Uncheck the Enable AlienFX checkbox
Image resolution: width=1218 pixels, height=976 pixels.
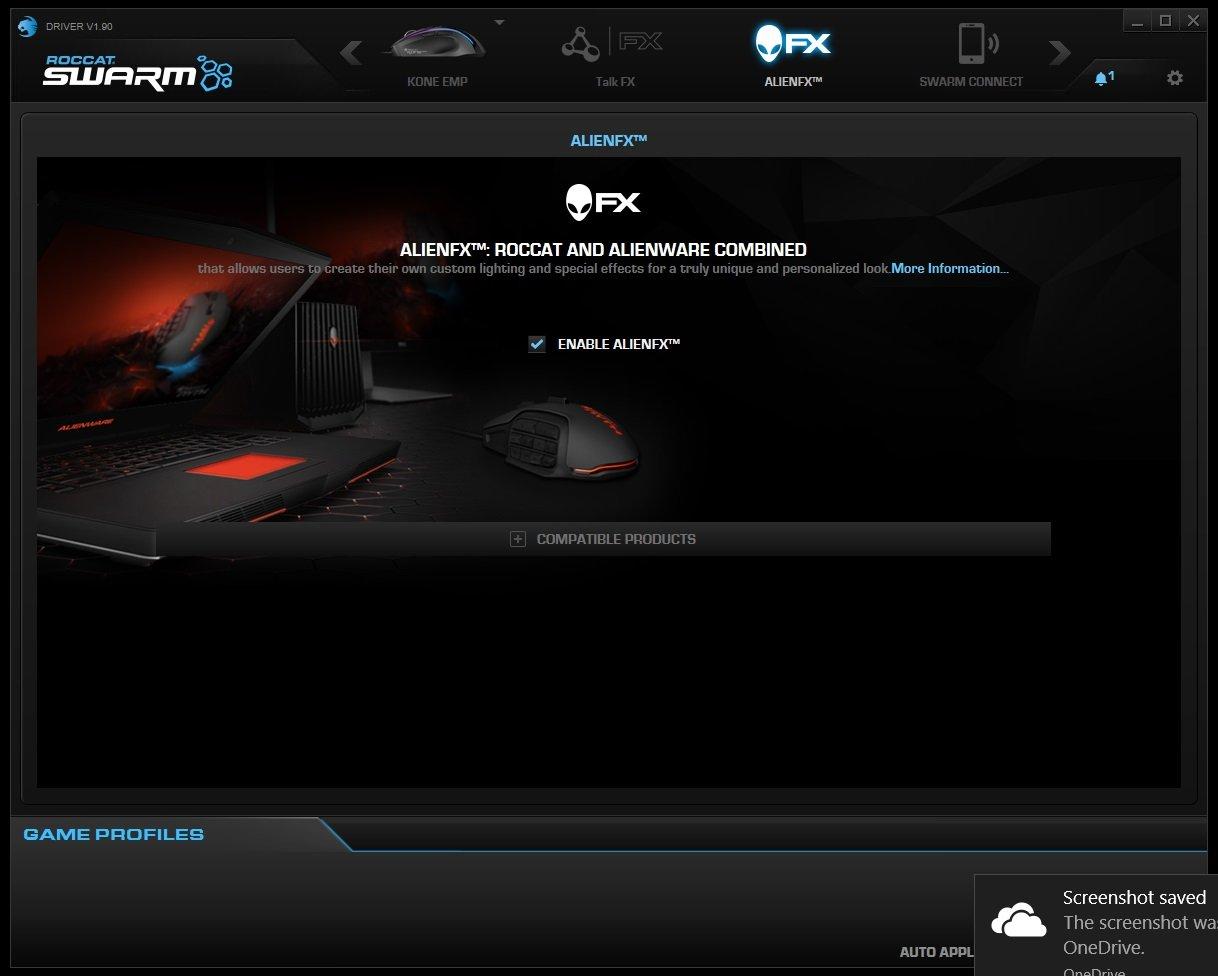(x=537, y=344)
